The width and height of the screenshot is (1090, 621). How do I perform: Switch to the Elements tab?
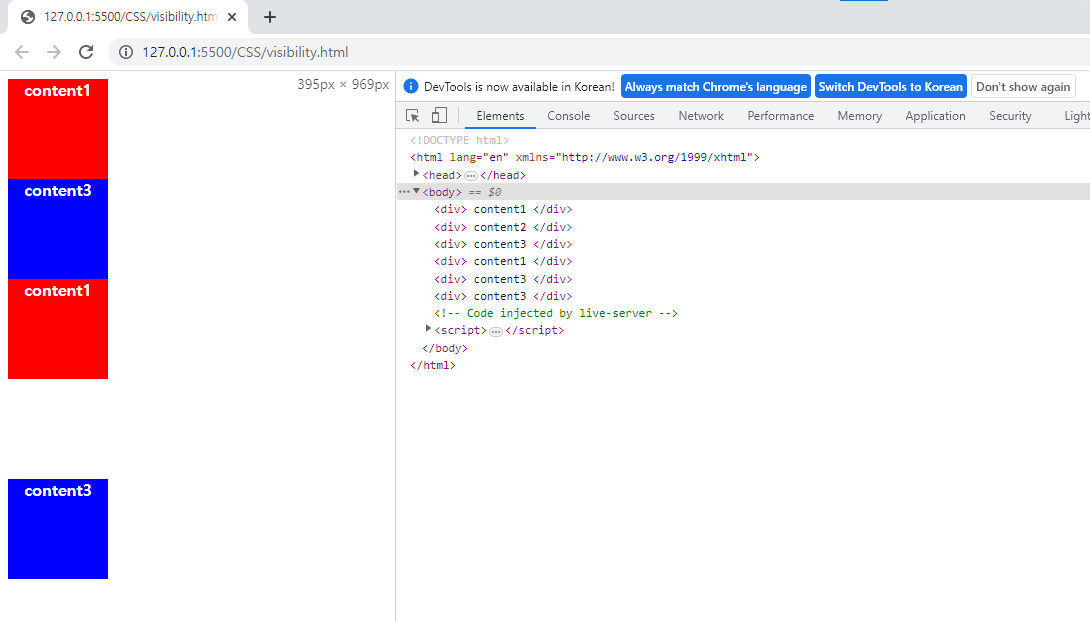point(501,116)
